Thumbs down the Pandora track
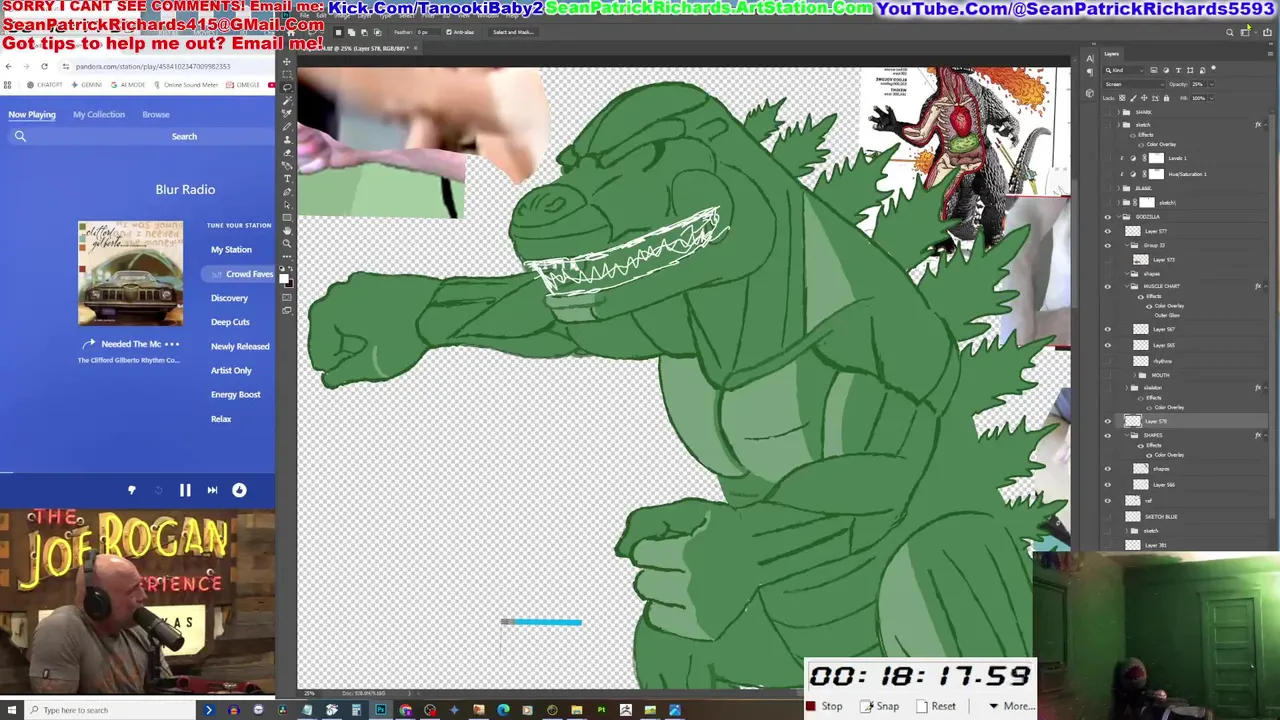Viewport: 1280px width, 720px height. [131, 490]
